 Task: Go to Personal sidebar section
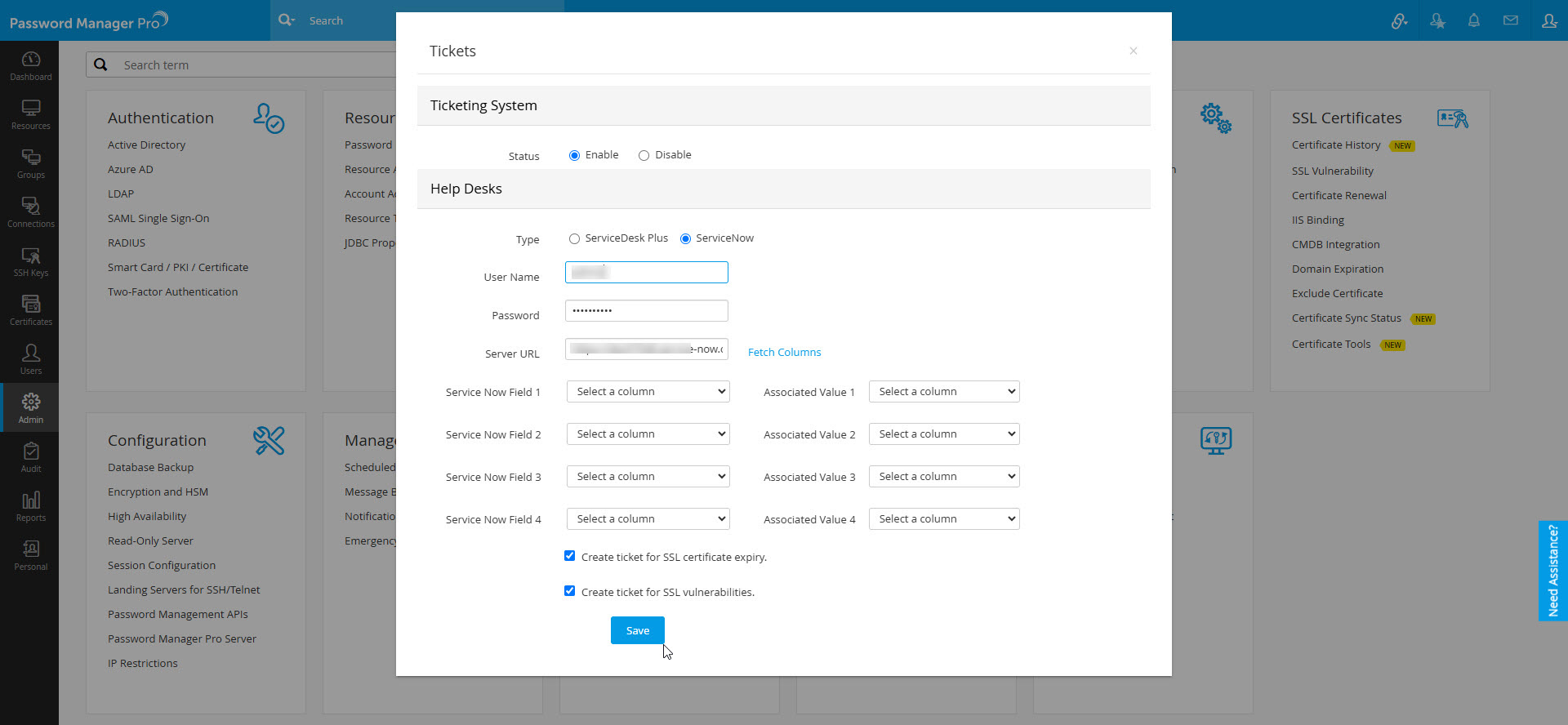pyautogui.click(x=31, y=555)
